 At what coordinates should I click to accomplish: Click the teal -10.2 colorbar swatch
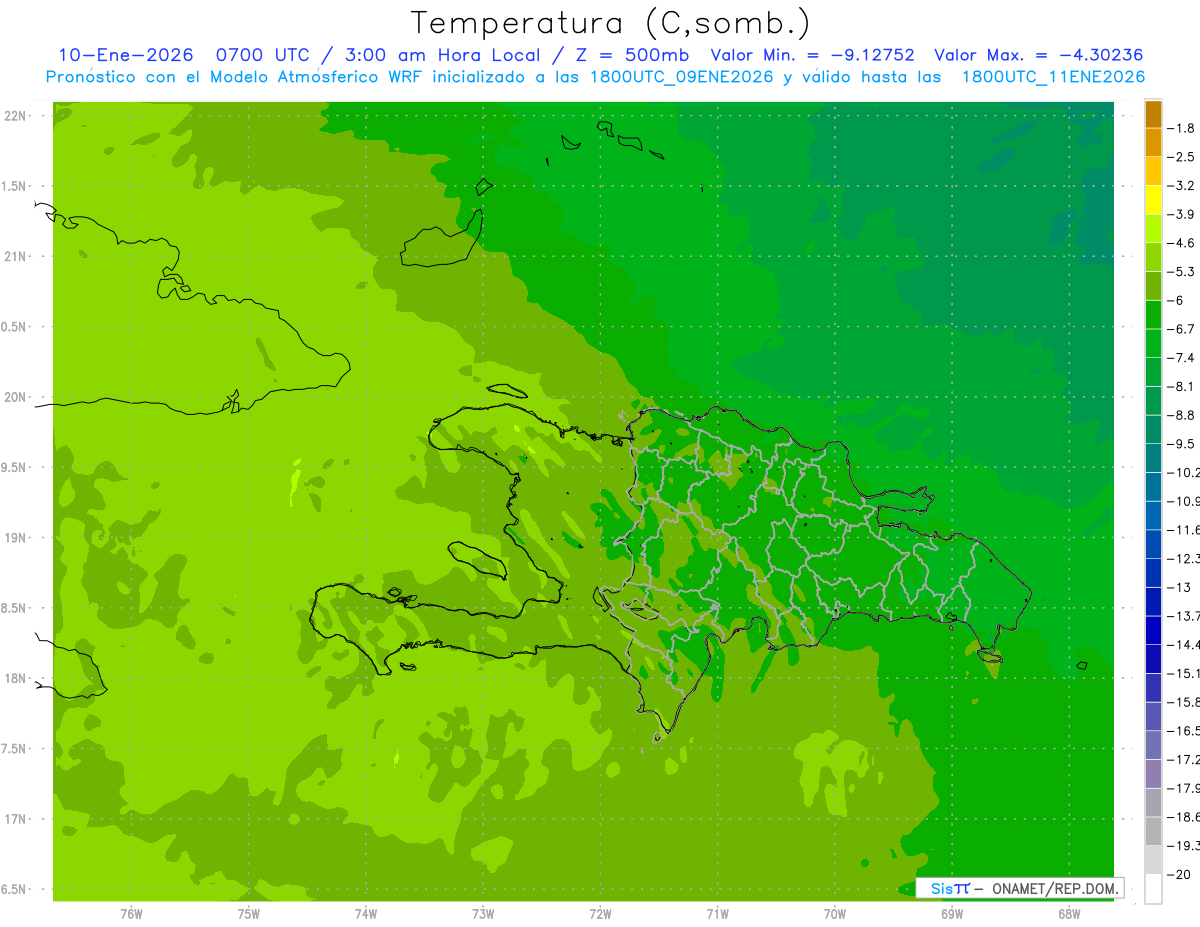1153,458
